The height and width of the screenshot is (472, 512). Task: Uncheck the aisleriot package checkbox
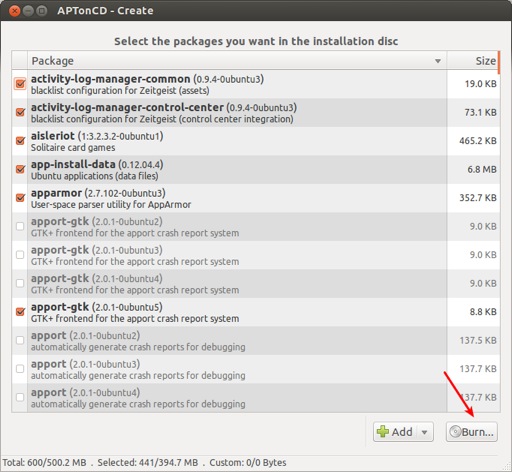point(20,141)
